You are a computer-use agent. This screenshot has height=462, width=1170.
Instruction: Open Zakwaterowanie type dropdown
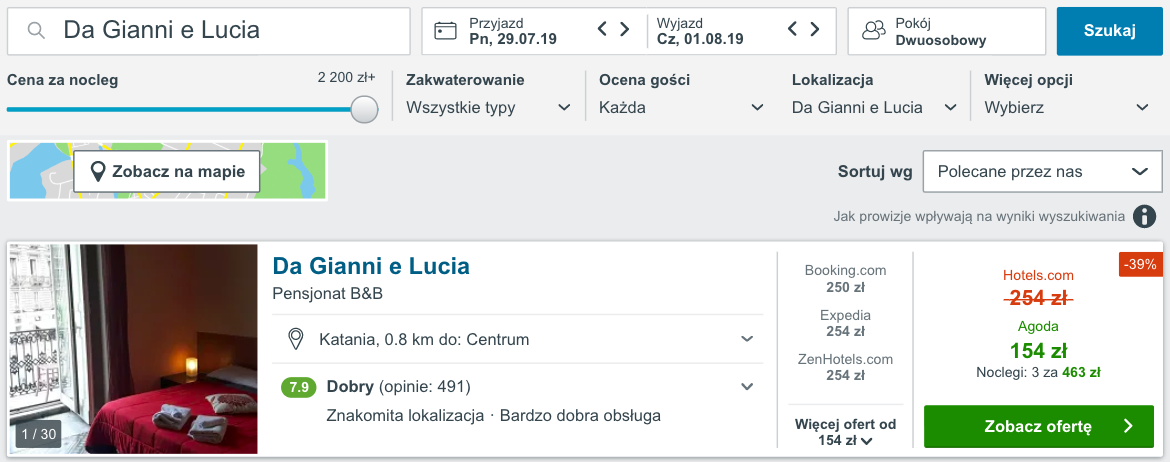(x=489, y=96)
